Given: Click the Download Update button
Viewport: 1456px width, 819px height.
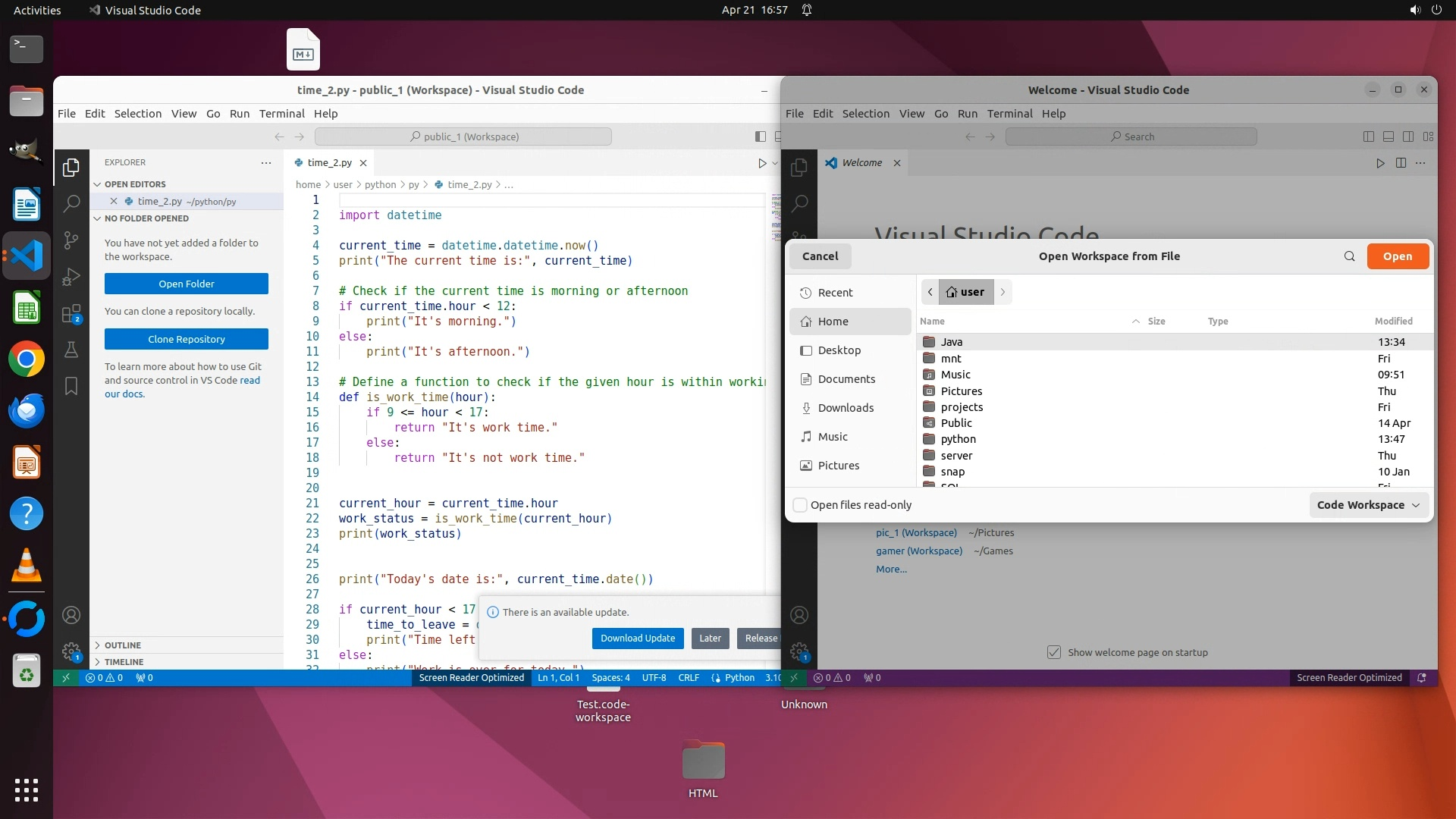Looking at the screenshot, I should (638, 639).
